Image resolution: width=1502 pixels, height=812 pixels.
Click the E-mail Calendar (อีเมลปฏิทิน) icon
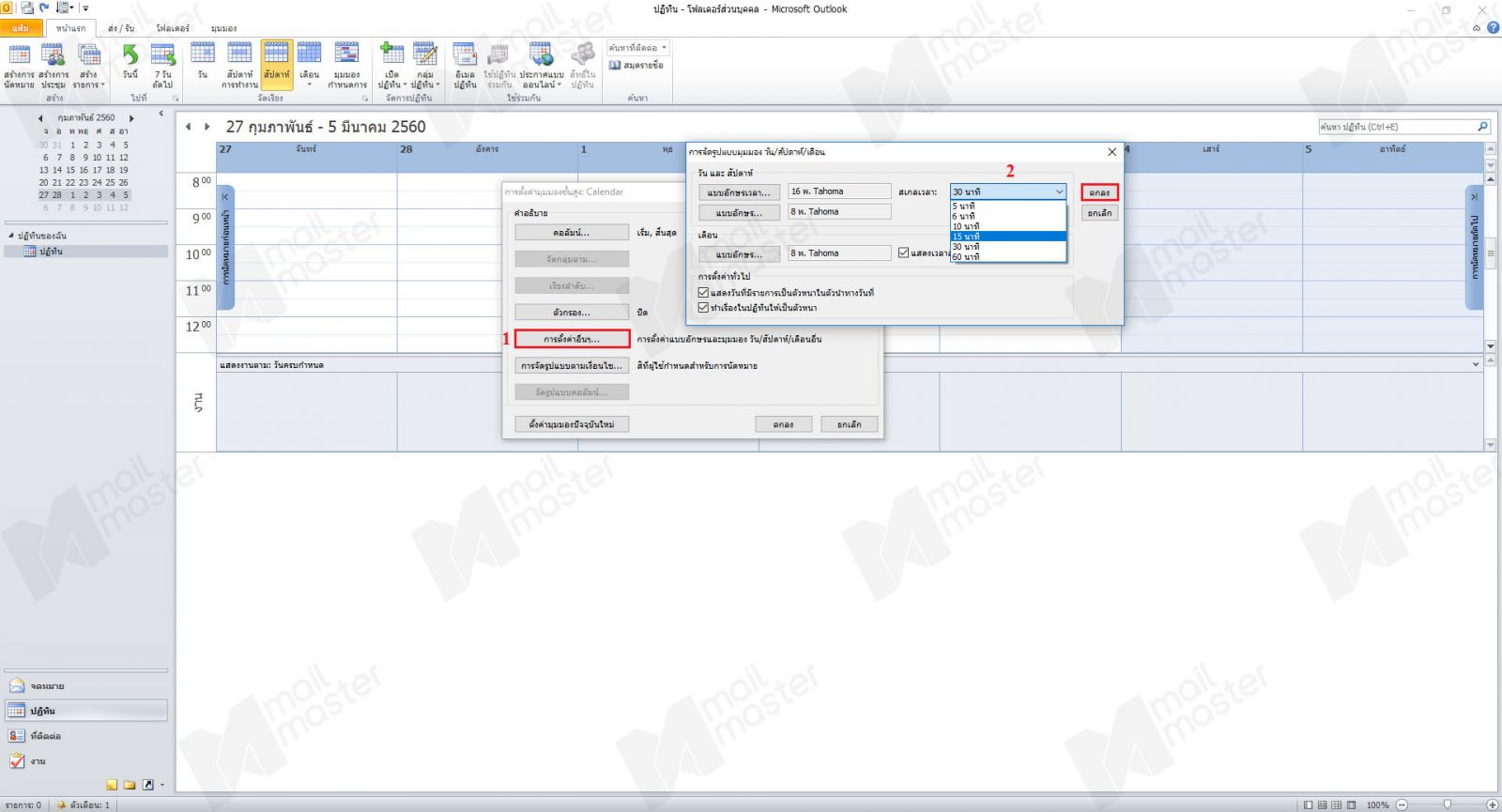pos(465,66)
